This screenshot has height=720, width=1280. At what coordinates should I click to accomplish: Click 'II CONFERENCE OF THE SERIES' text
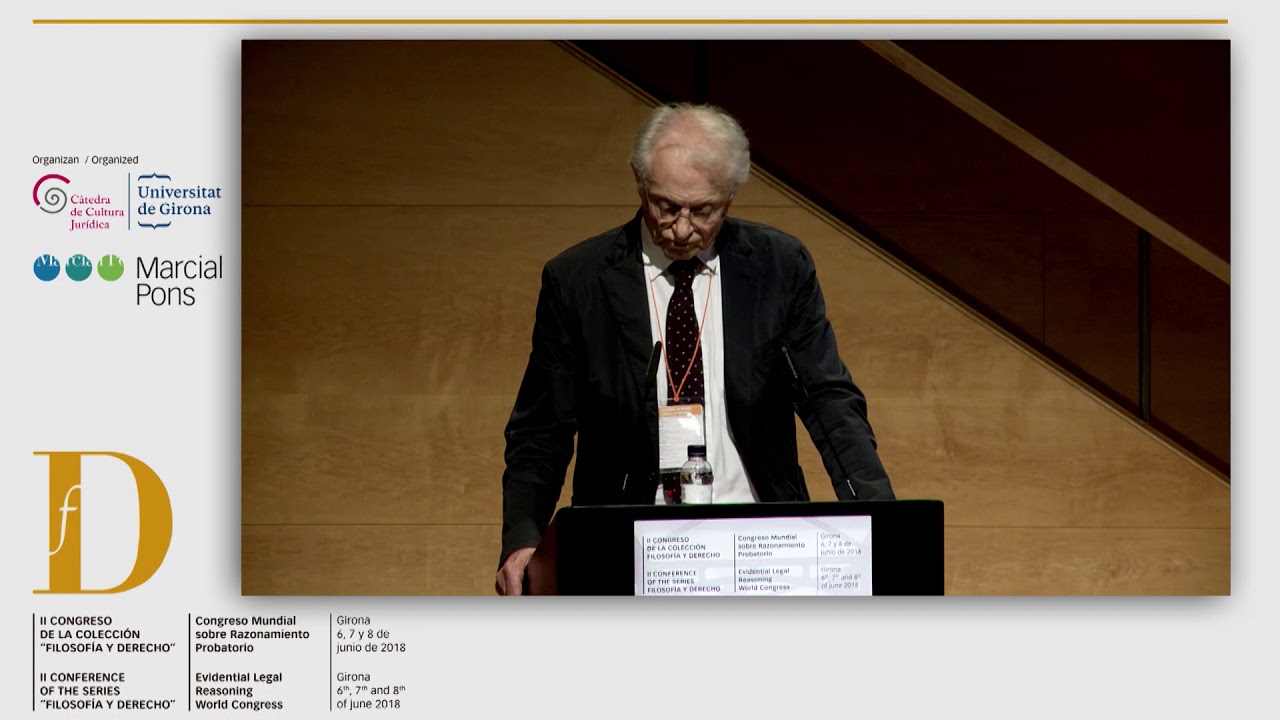pyautogui.click(x=108, y=691)
